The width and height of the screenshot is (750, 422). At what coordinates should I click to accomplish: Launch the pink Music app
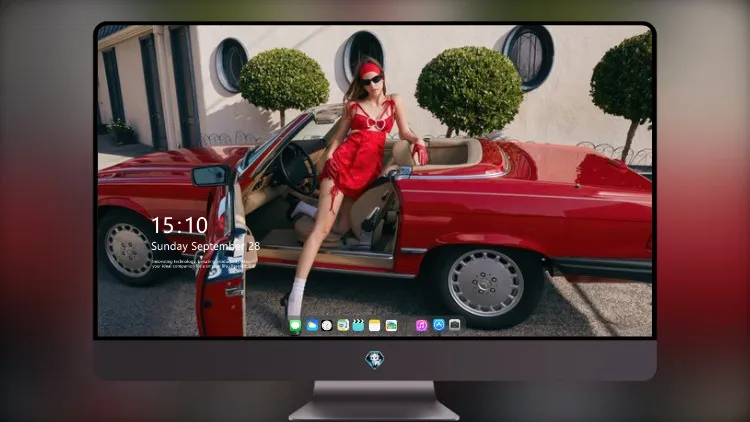coord(421,325)
